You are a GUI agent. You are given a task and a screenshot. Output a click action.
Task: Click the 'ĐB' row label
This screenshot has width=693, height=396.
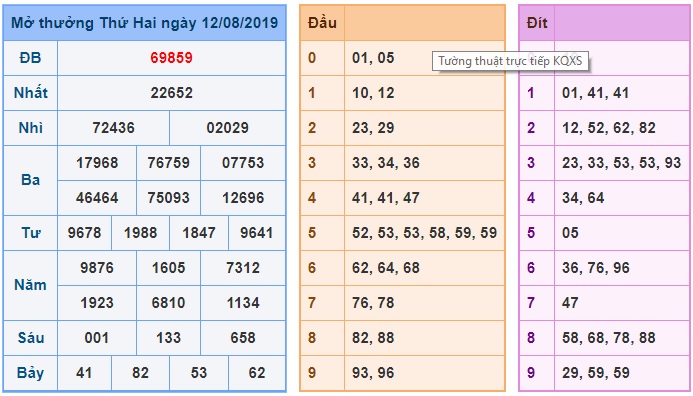coord(30,58)
